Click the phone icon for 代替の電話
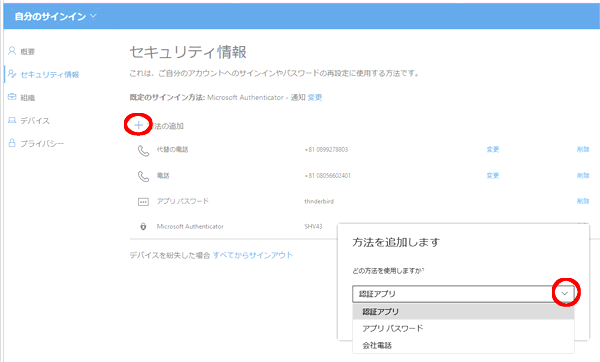This screenshot has height=362, width=600. (143, 150)
